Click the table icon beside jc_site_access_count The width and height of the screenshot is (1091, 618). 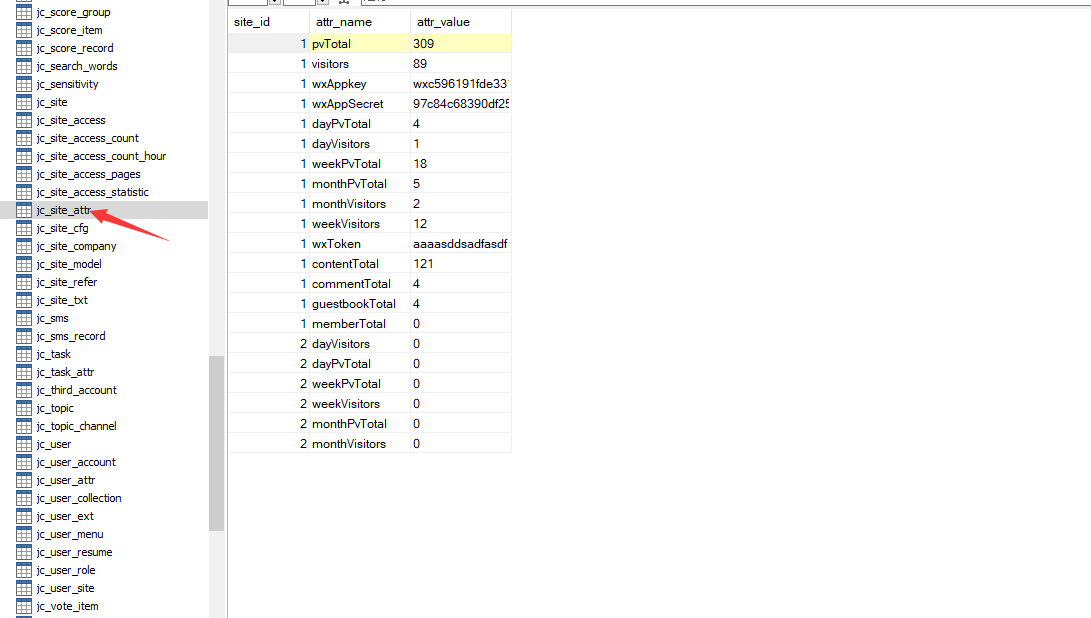[x=24, y=138]
